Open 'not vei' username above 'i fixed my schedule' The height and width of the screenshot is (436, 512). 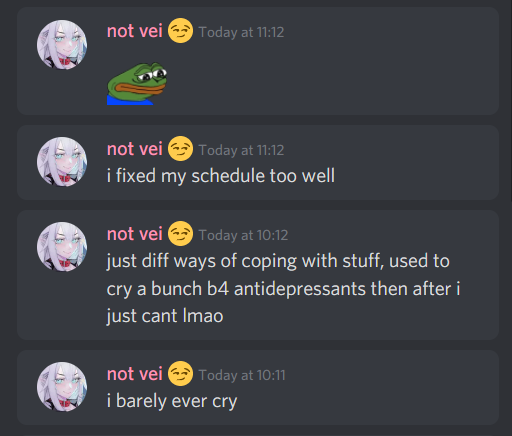click(135, 149)
